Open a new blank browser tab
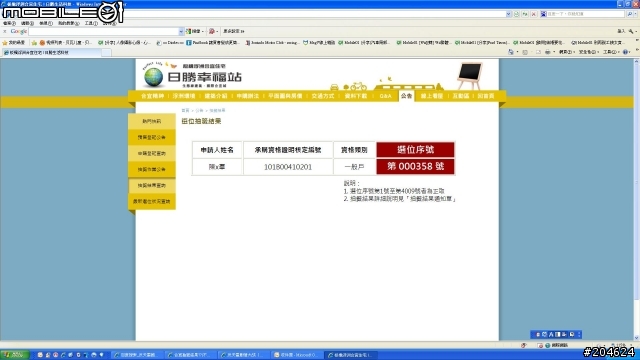 pyautogui.click(x=106, y=53)
